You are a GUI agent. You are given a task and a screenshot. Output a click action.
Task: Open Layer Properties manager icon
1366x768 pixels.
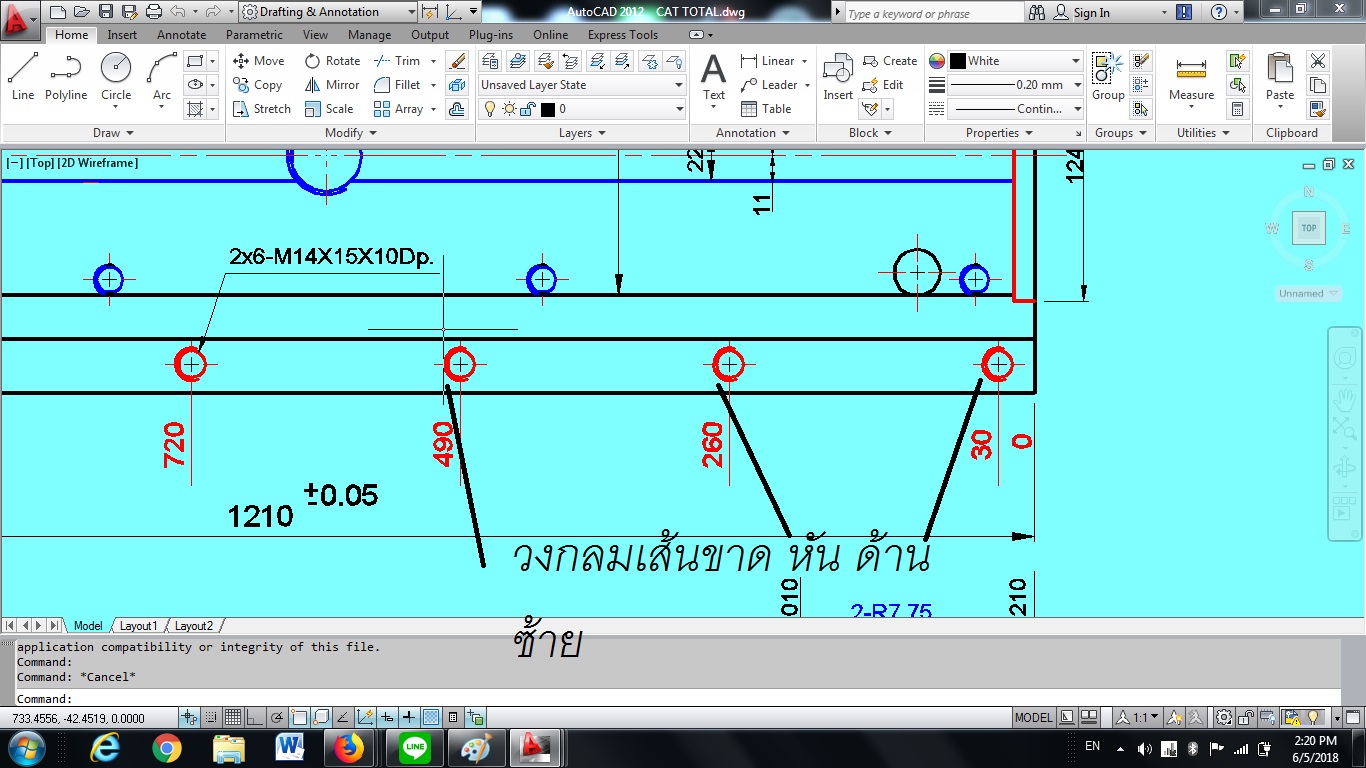[490, 61]
